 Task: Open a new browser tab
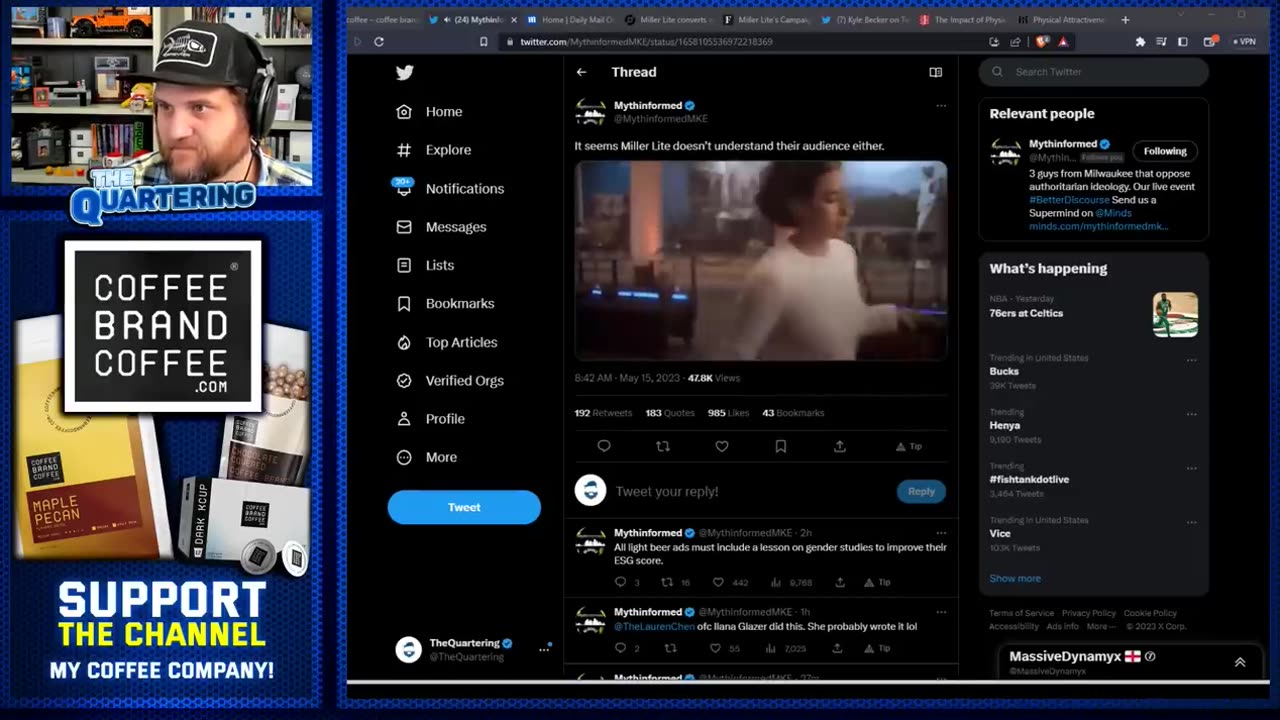click(1125, 19)
